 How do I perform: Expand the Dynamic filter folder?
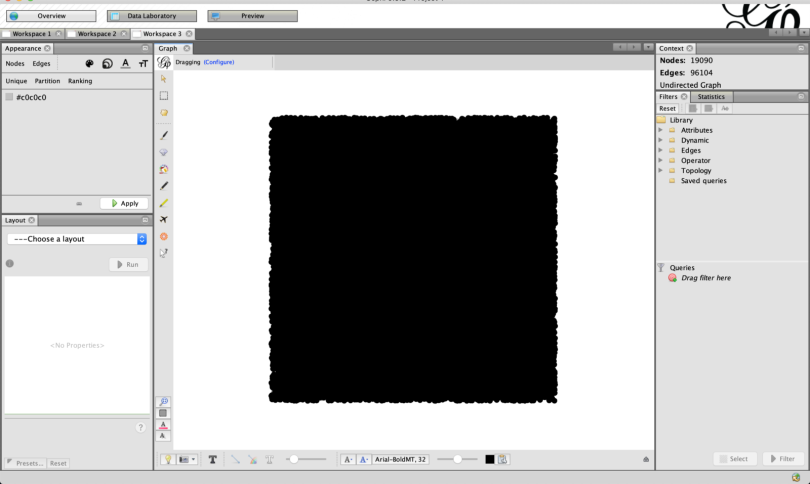coord(661,140)
